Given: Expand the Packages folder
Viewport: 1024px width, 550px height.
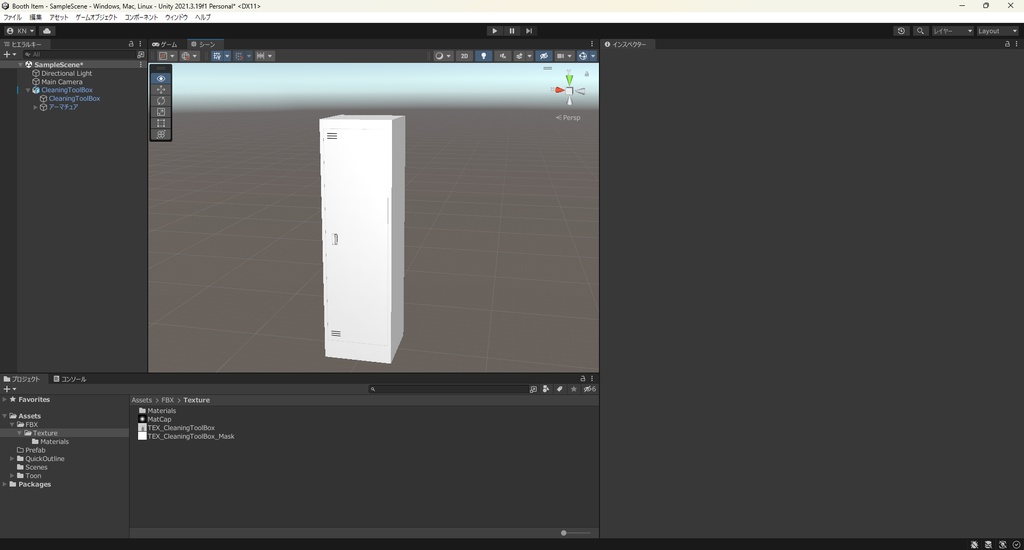Looking at the screenshot, I should [x=5, y=484].
